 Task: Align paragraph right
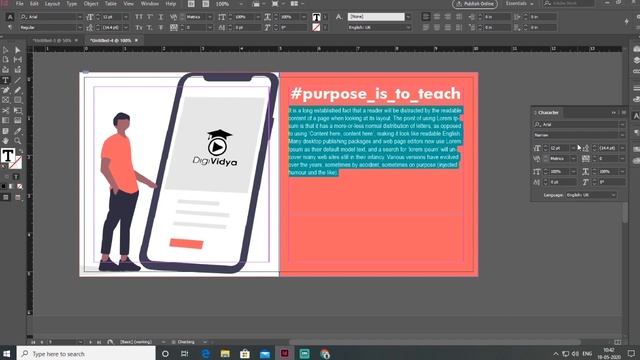coord(448,17)
